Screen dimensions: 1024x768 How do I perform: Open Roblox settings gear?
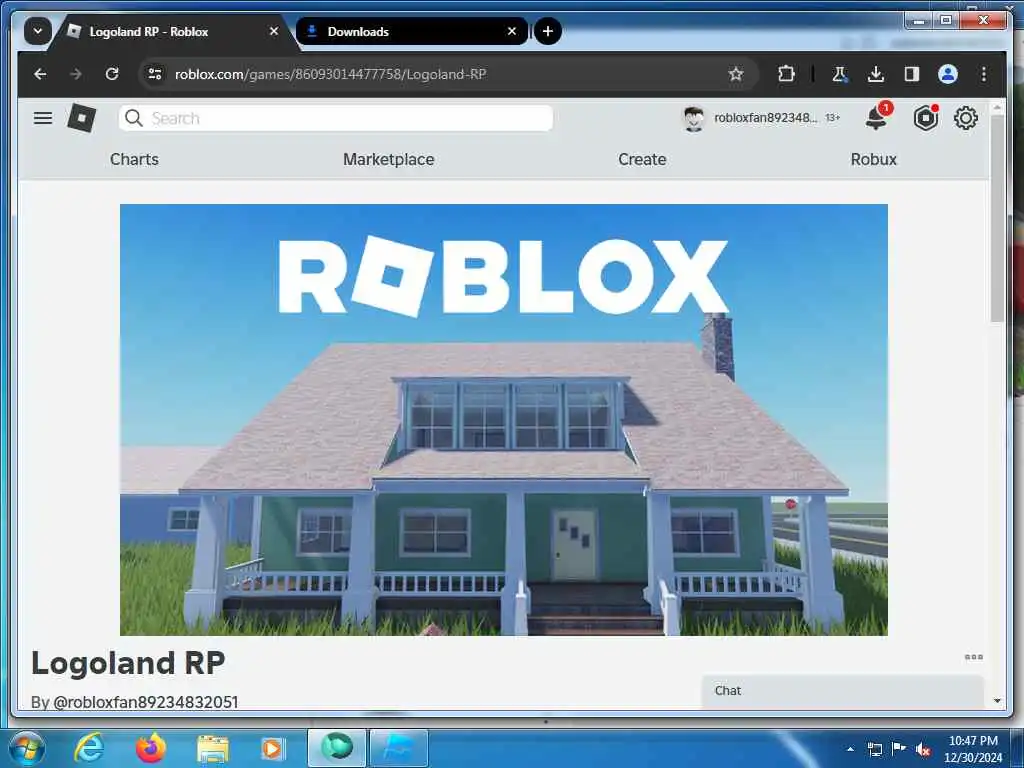[x=966, y=118]
